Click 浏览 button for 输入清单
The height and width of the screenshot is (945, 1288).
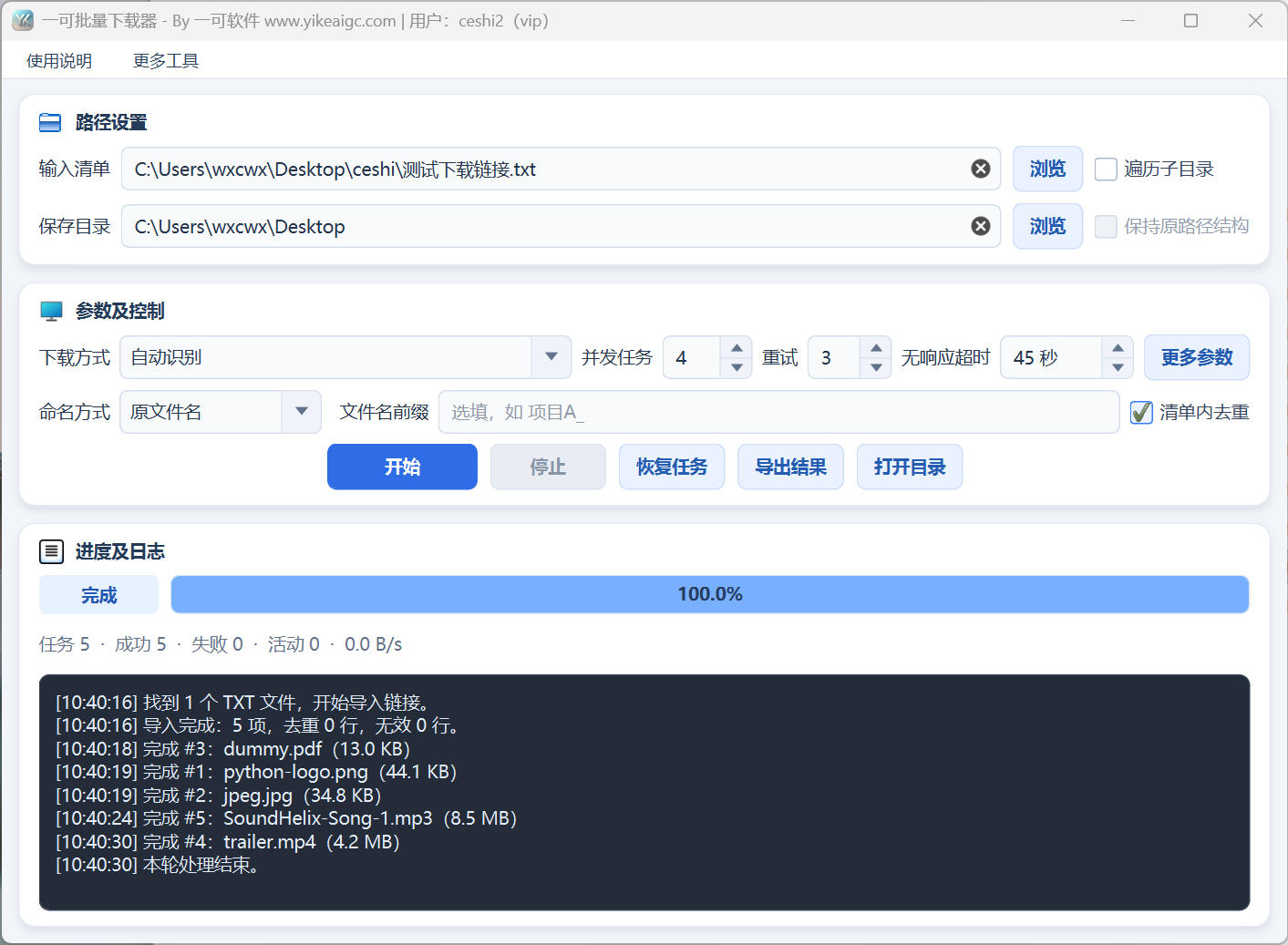click(x=1047, y=169)
